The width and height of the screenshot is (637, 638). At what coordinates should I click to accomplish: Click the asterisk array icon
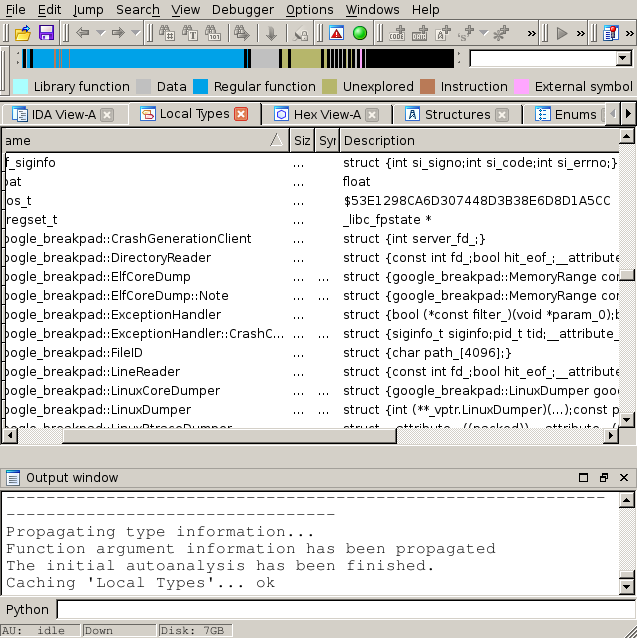[x=501, y=33]
